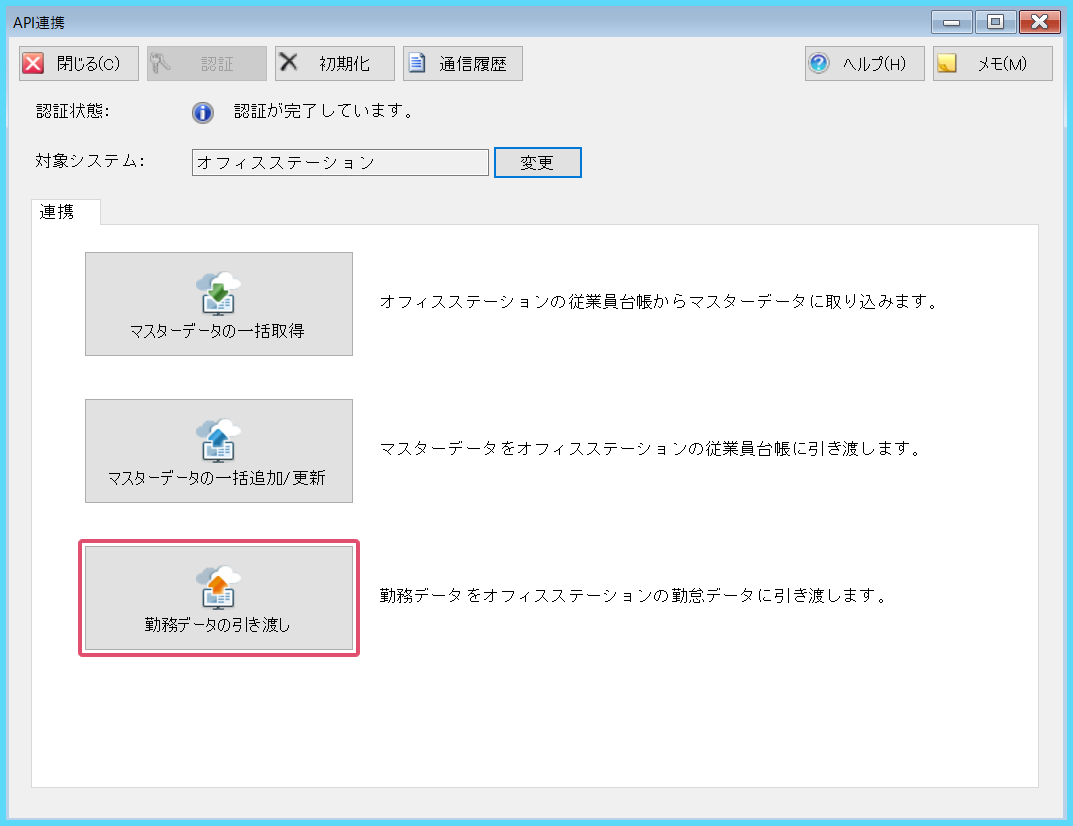The image size is (1073, 826).
Task: Click description about 勤怠データに引き渡します
Action: (x=634, y=596)
